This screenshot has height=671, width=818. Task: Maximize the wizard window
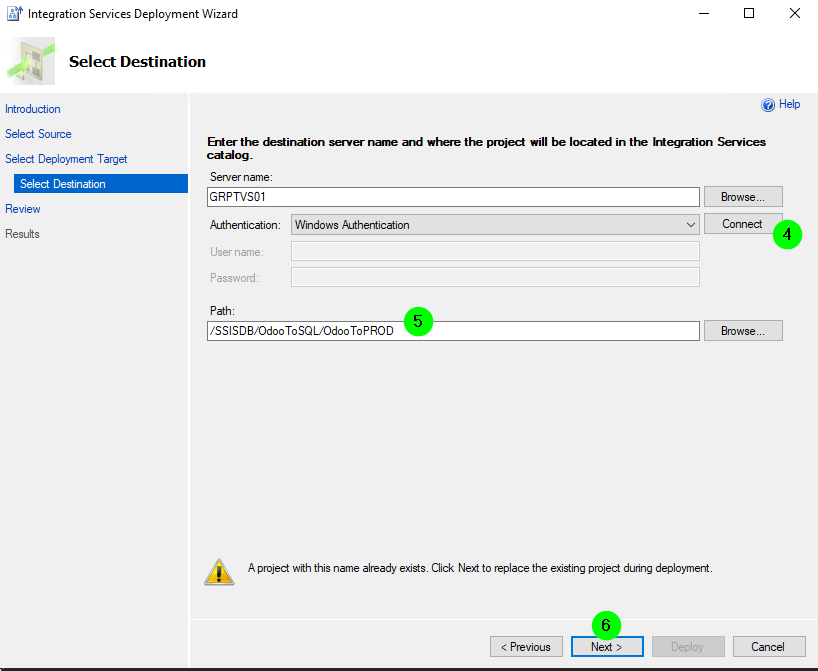click(749, 14)
